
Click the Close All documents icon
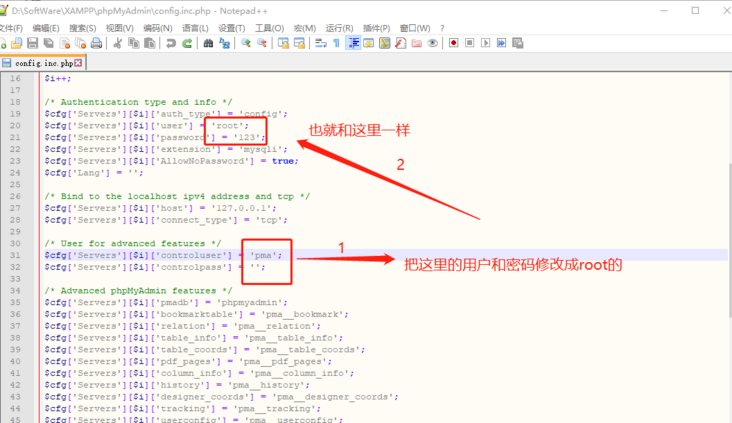(80, 43)
